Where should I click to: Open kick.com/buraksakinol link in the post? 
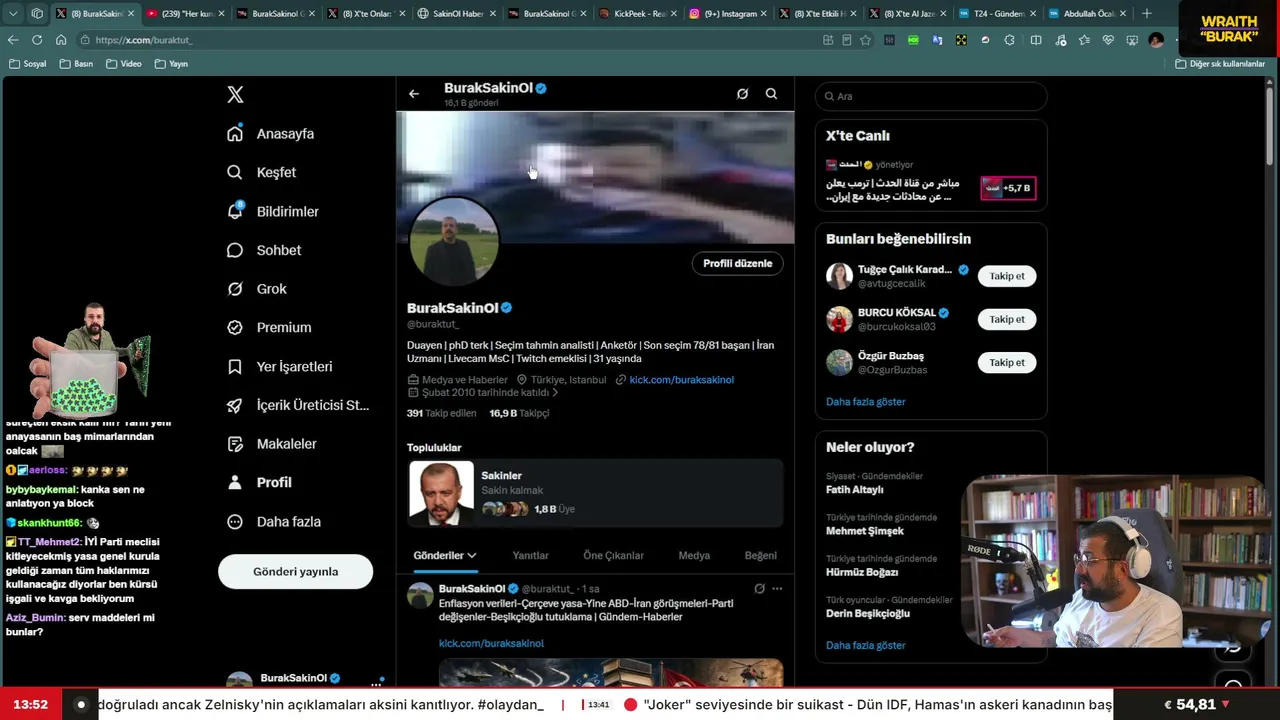(x=491, y=643)
